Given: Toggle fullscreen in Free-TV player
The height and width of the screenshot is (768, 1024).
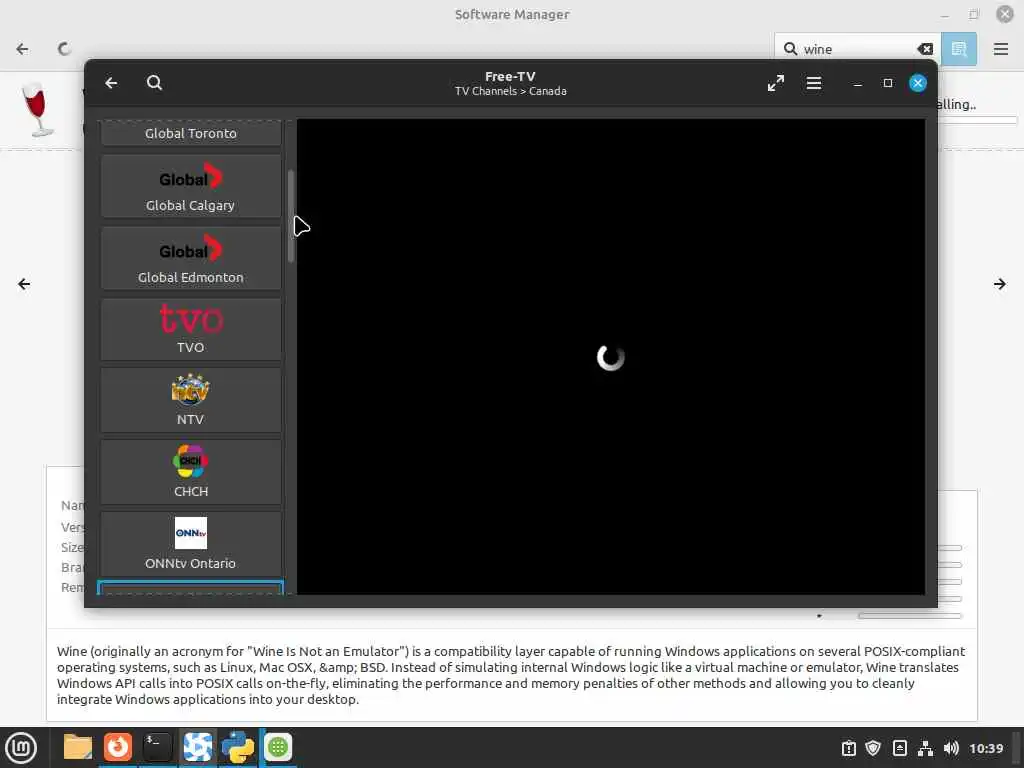Looking at the screenshot, I should (x=775, y=83).
